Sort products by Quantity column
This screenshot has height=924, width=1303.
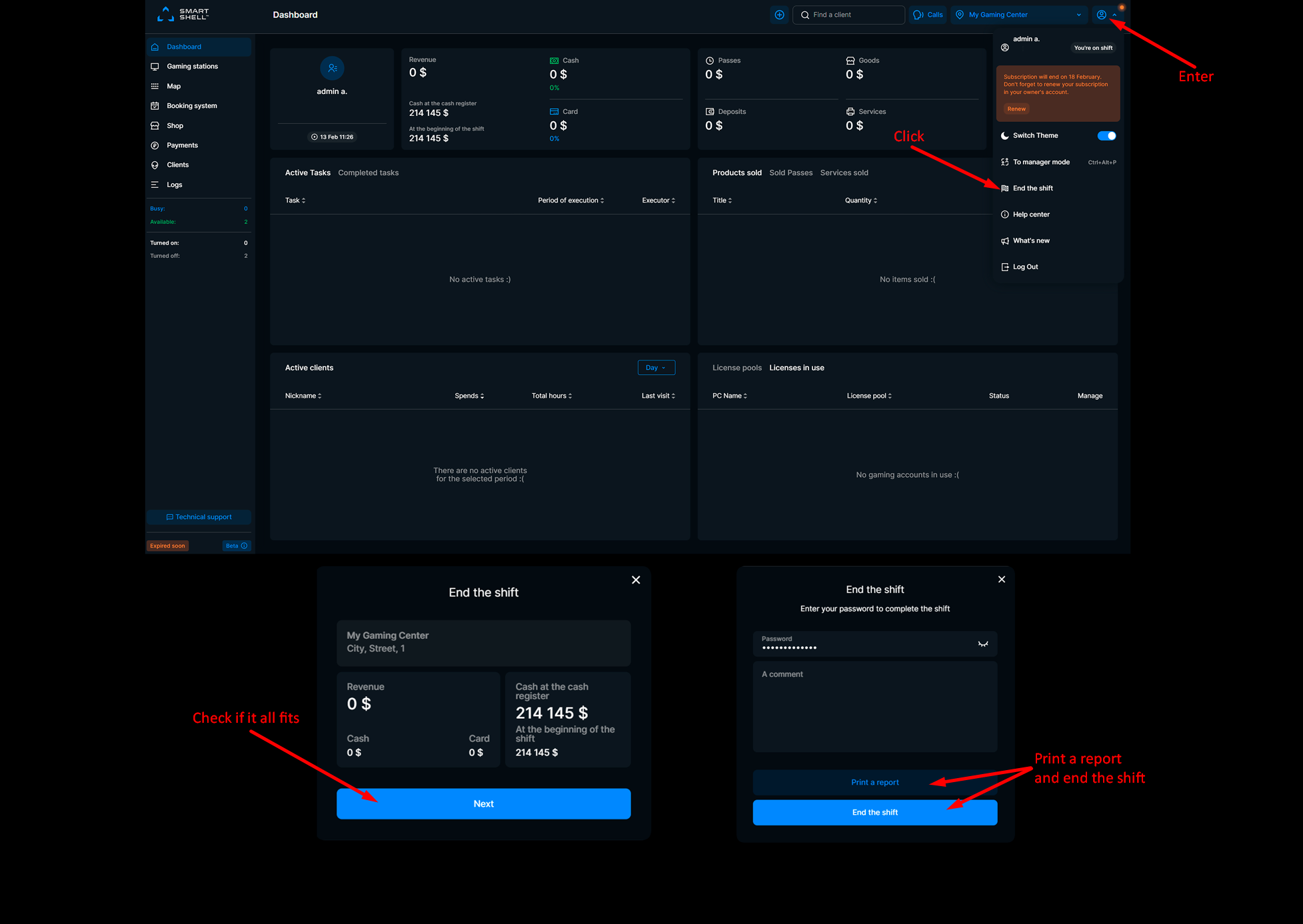pyautogui.click(x=861, y=201)
